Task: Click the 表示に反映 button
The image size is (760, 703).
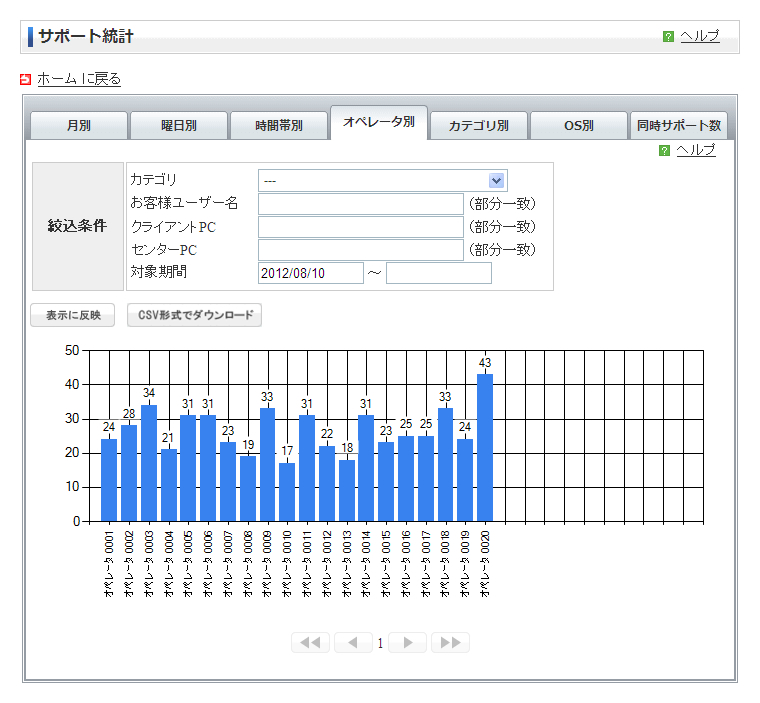Action: tap(73, 316)
